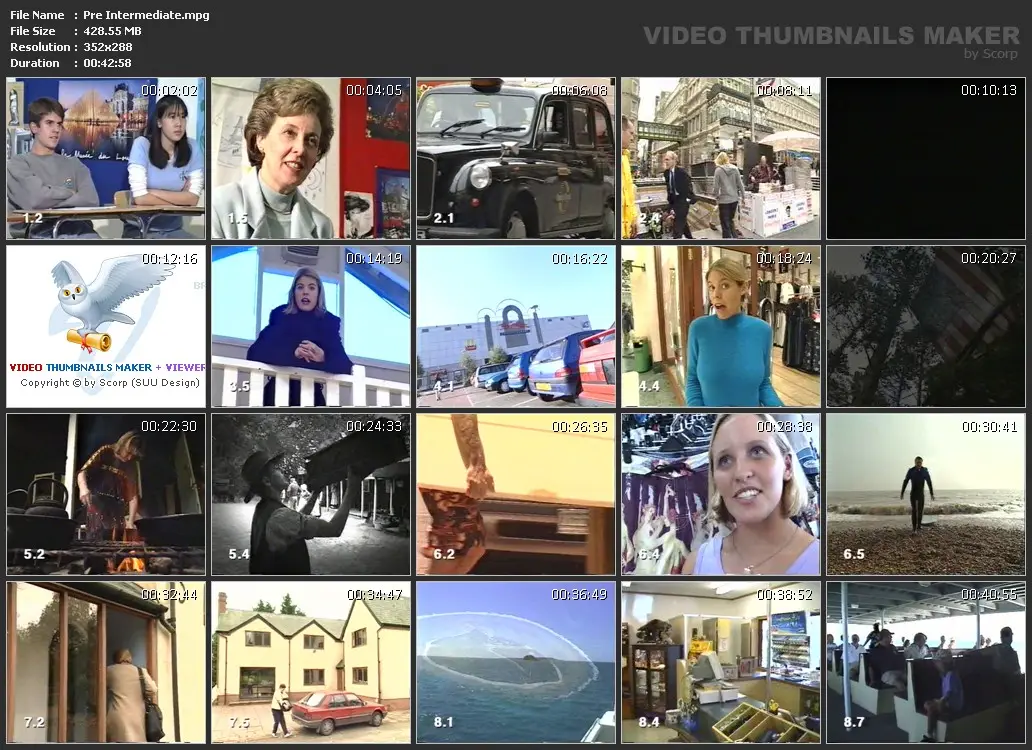Click the 'VIDEO THUMBNAILS MAKER + VIEWER' logo text
The height and width of the screenshot is (750, 1032).
click(107, 368)
